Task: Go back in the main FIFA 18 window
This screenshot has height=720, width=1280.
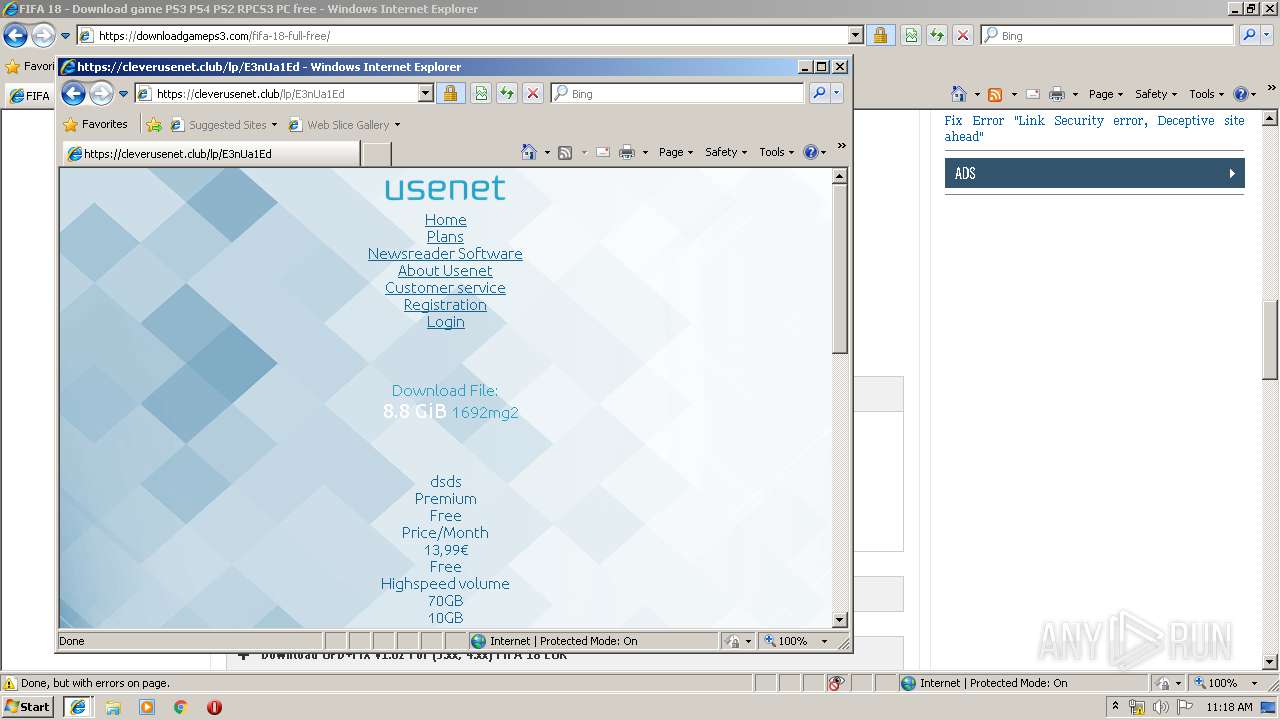Action: 15,36
